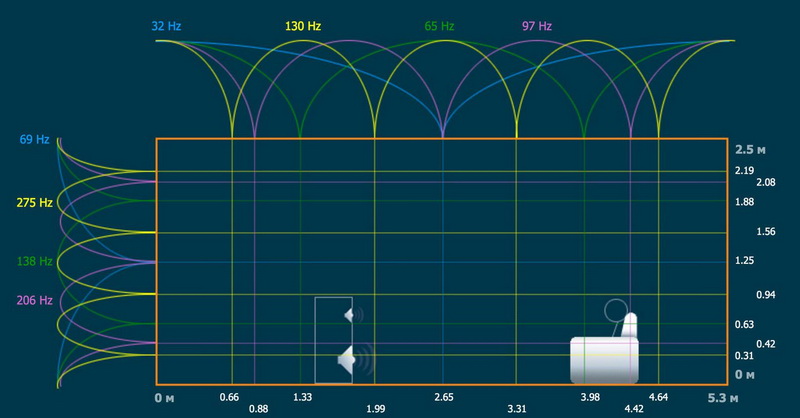The width and height of the screenshot is (800, 418).
Task: Click the 1.33 horizontal distance marker
Action: click(x=302, y=397)
